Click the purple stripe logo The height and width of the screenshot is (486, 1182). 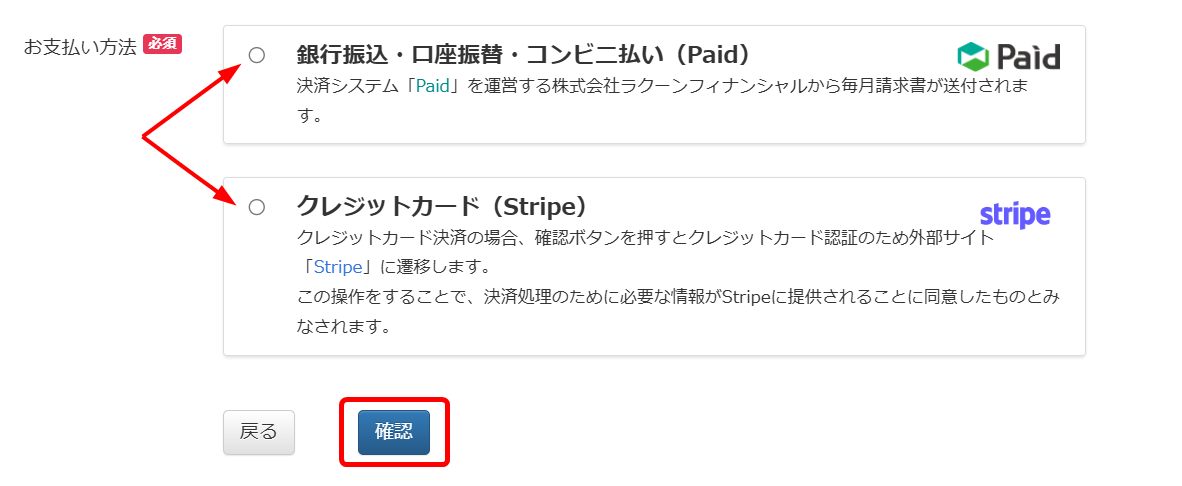(x=1015, y=215)
